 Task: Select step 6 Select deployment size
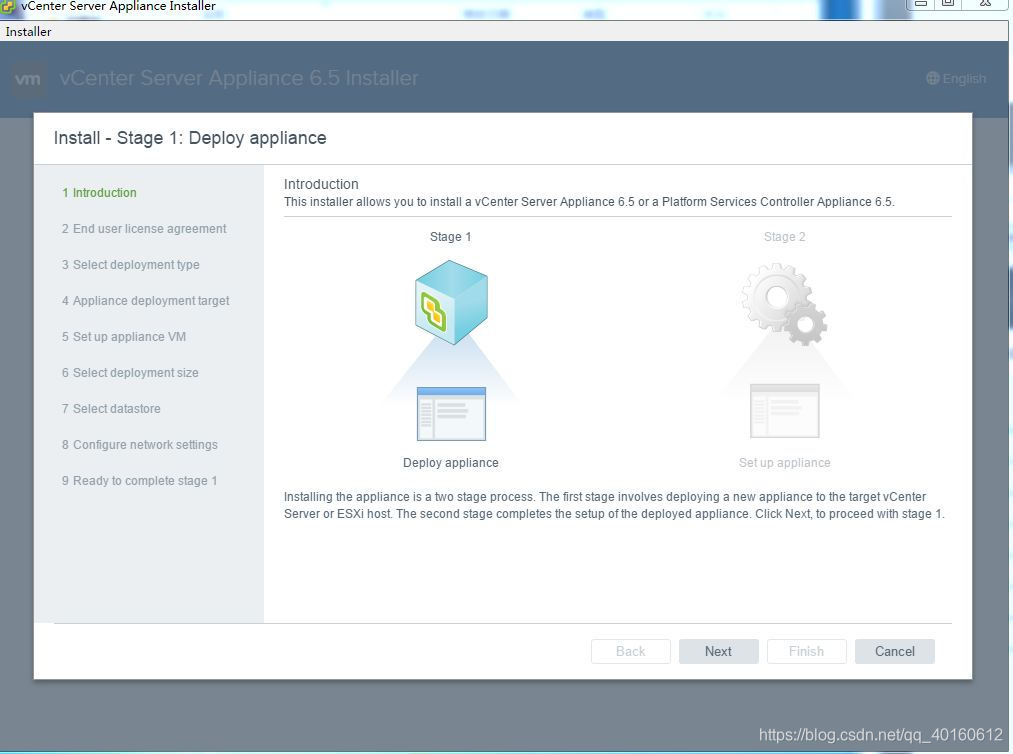[130, 373]
